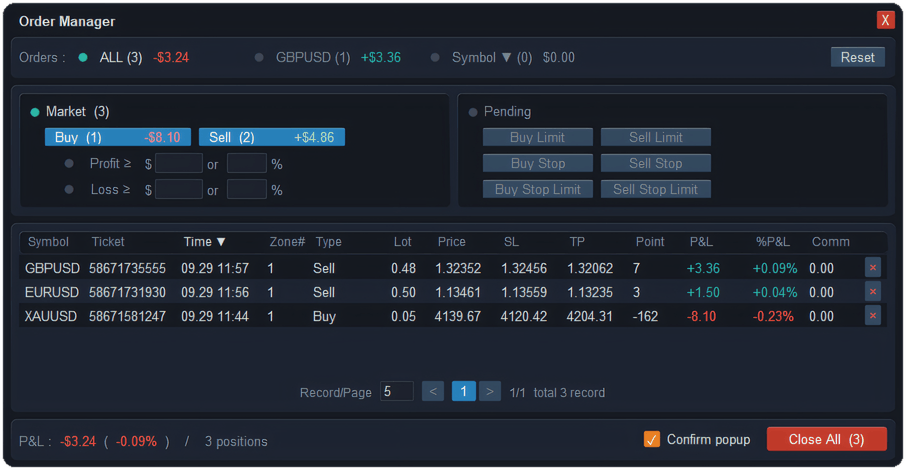Select the GBPUSD orders radio button
906x470 pixels.
coord(259,57)
